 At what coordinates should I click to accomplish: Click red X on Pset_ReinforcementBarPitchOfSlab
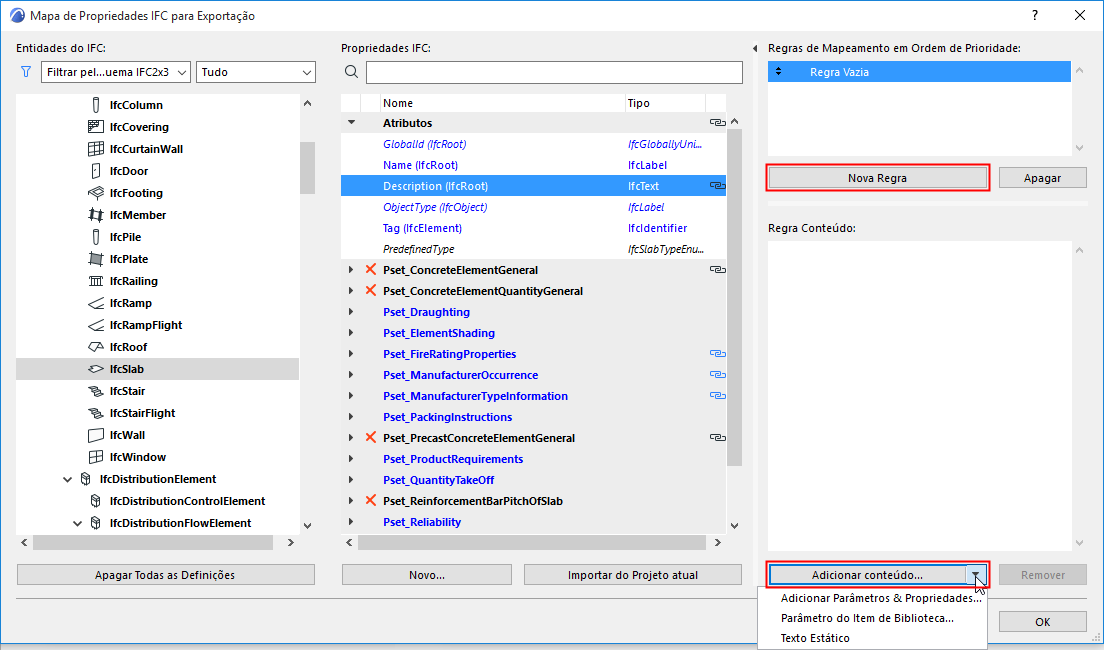click(x=371, y=501)
